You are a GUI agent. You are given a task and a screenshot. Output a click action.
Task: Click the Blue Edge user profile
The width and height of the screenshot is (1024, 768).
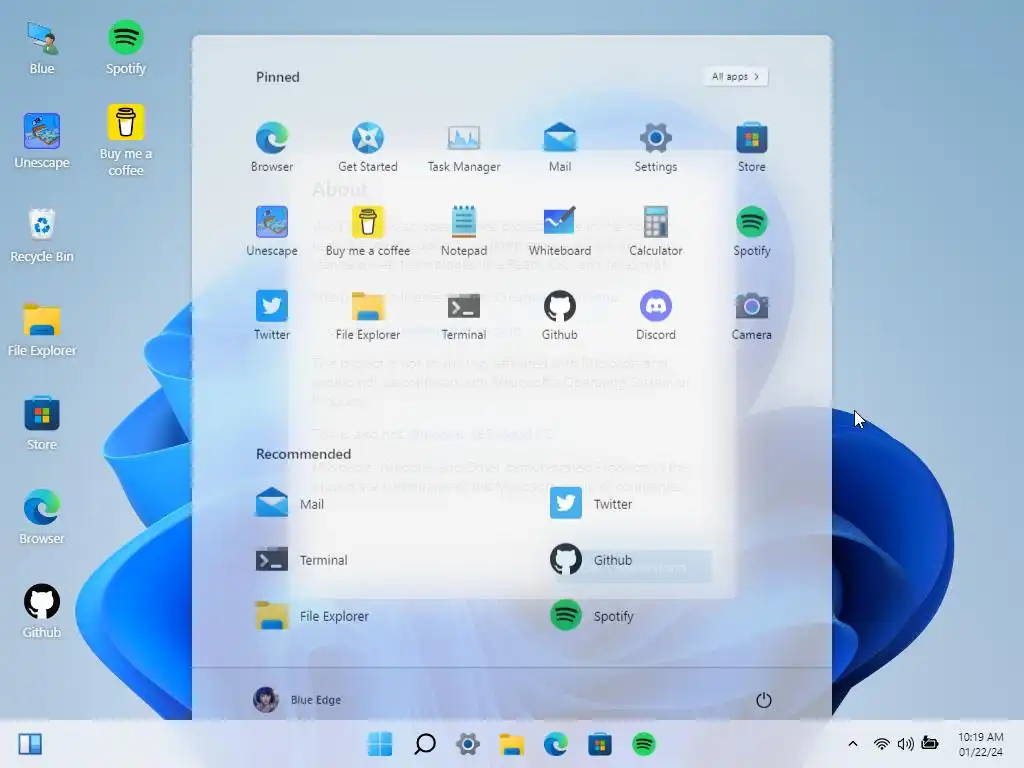pyautogui.click(x=297, y=699)
